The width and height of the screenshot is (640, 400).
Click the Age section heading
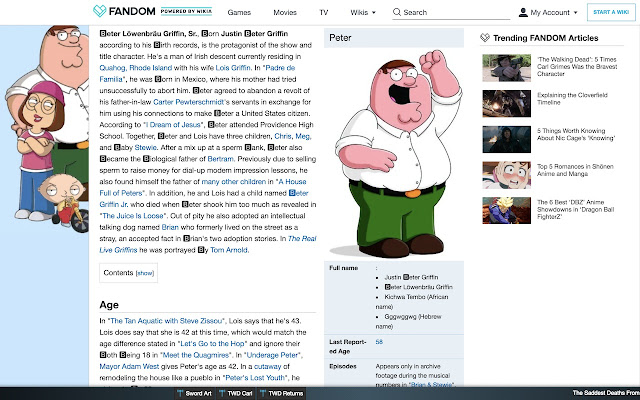(x=109, y=305)
